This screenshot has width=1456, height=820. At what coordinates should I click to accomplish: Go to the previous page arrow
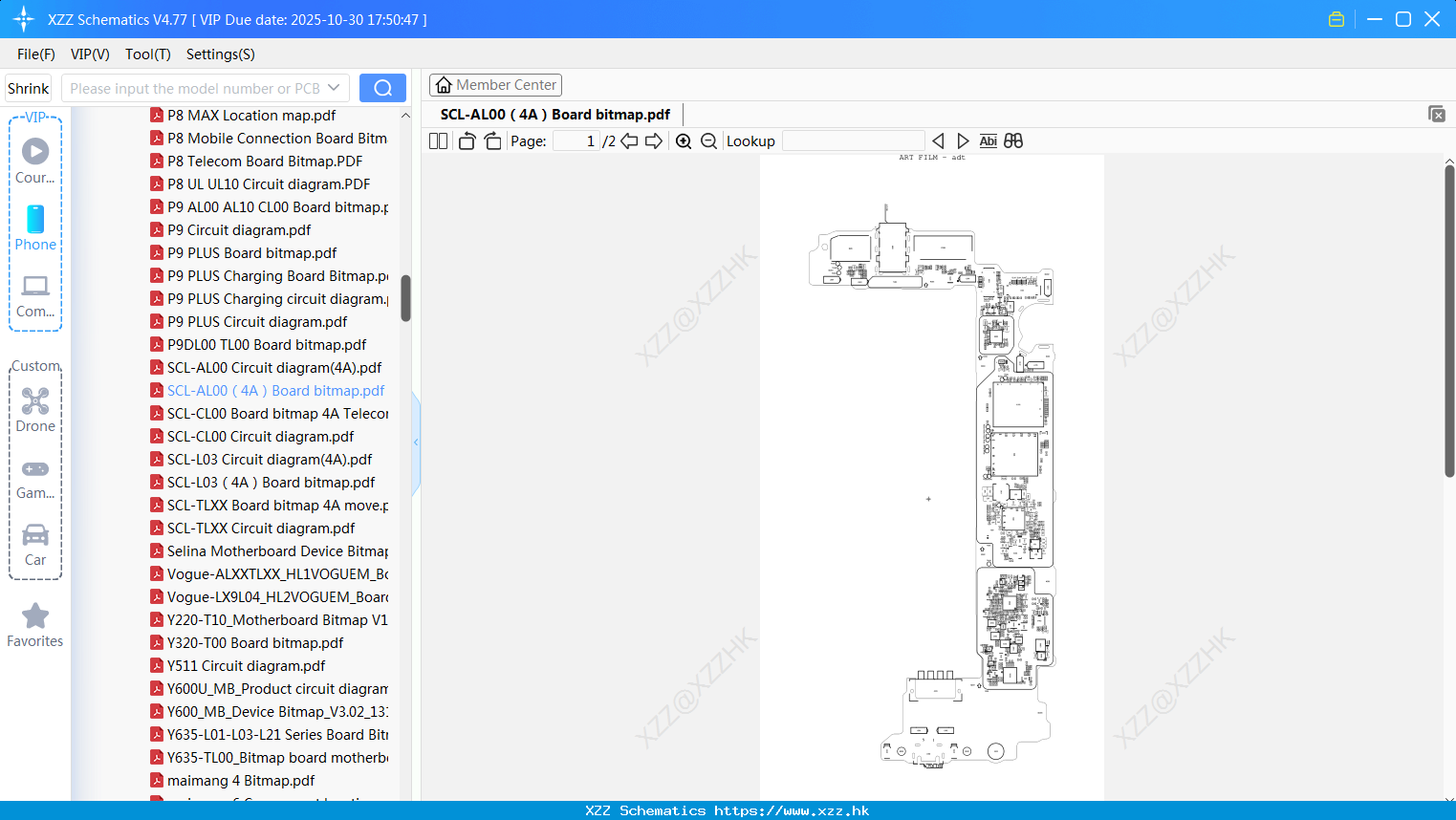tap(629, 141)
